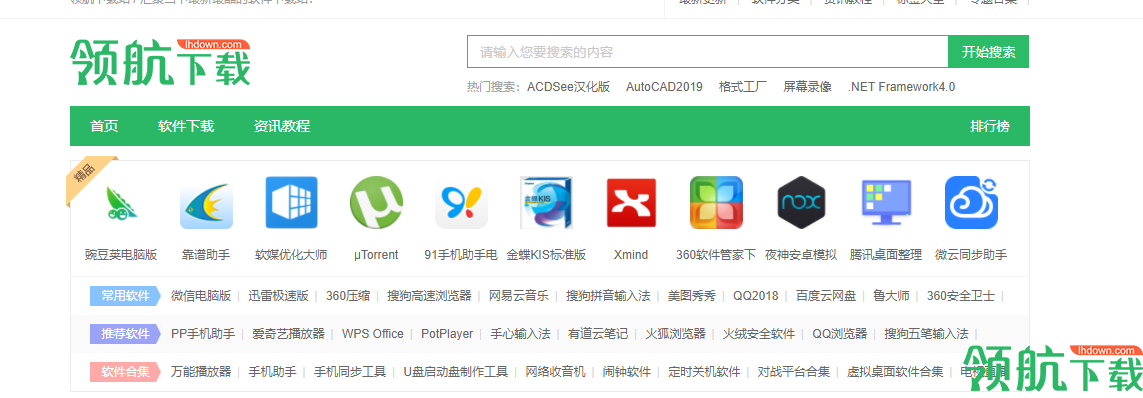Open the 360软件管家 app icon
This screenshot has height=398, width=1143.
click(716, 203)
